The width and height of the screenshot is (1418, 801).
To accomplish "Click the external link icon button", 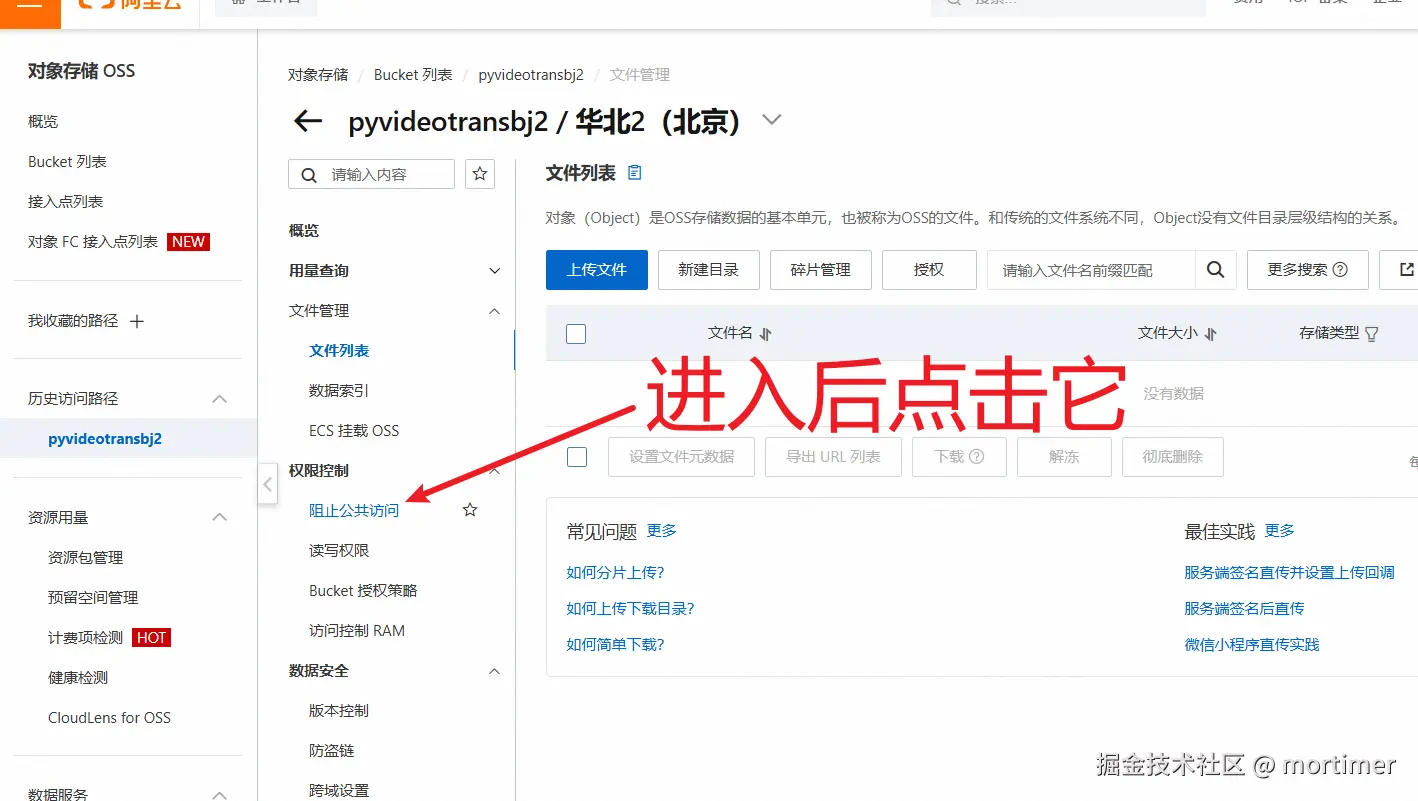I will (1406, 270).
